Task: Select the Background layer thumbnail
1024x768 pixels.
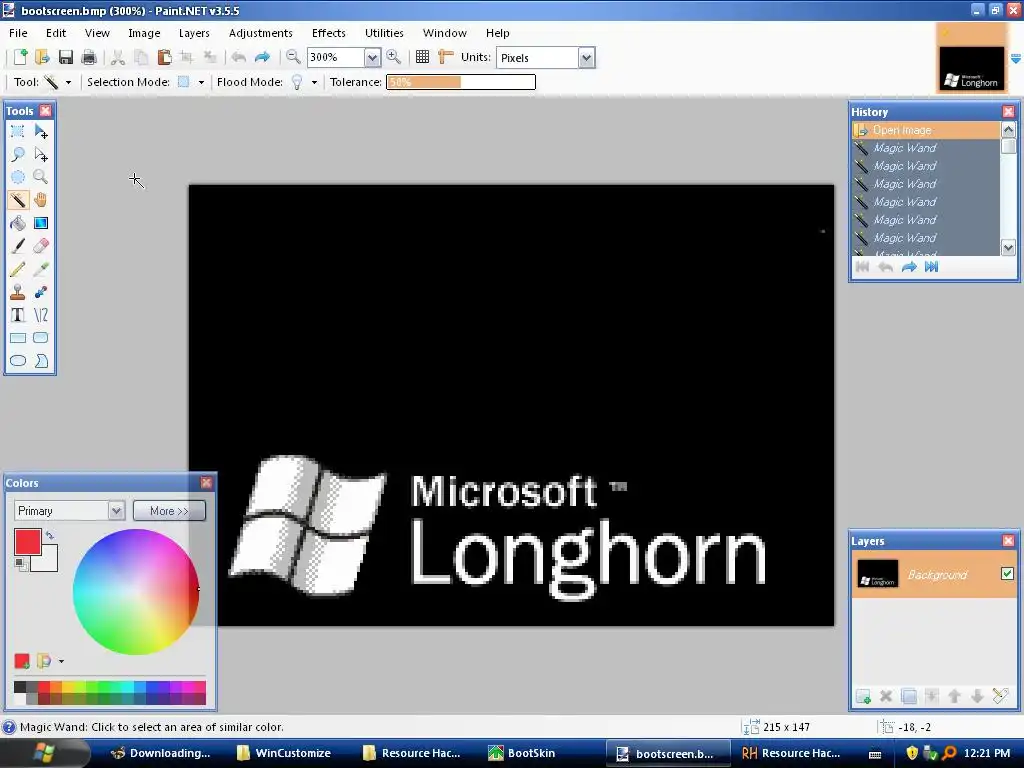Action: (877, 574)
